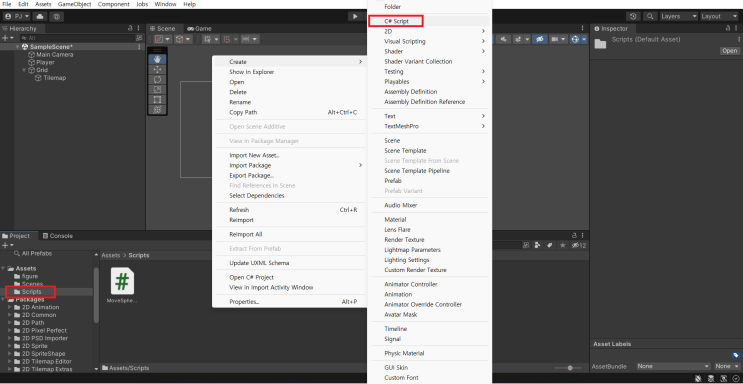Click search by type icon in Project
The width and height of the screenshot is (743, 384).
(537, 245)
